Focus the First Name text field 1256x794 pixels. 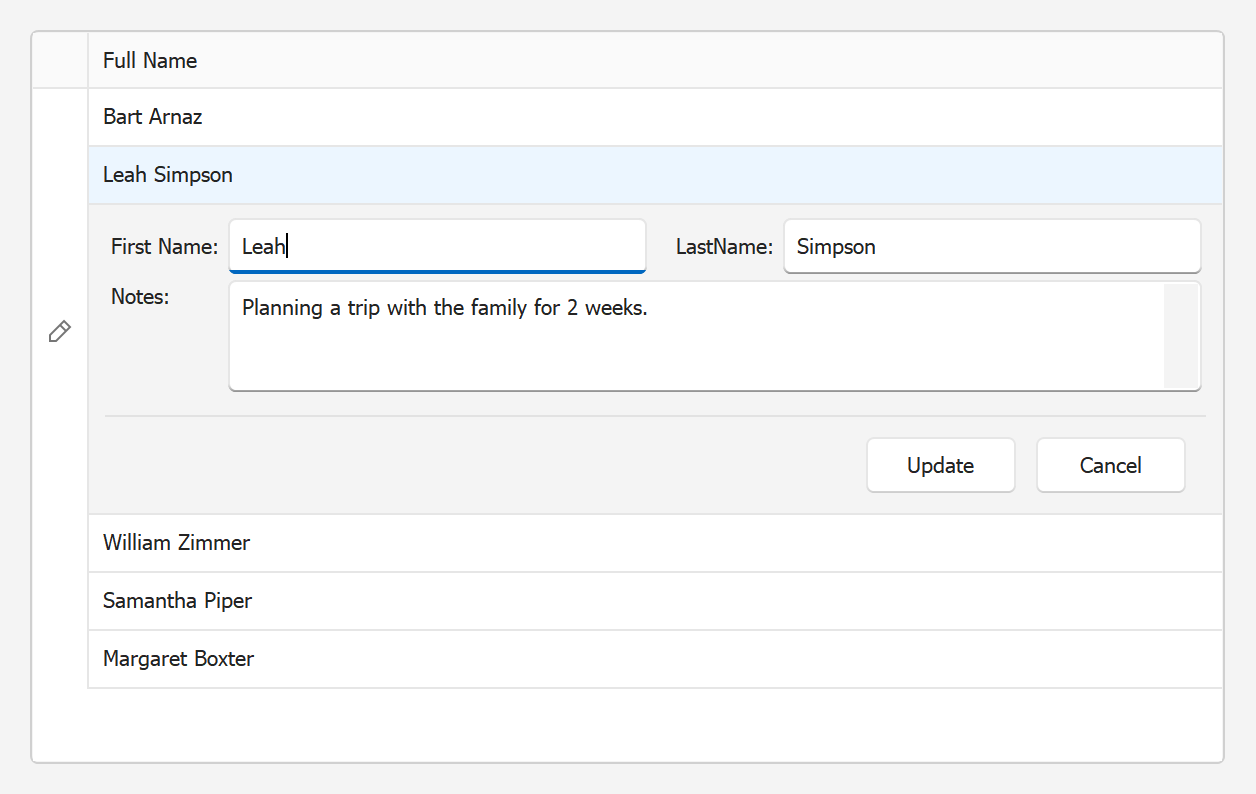(437, 246)
